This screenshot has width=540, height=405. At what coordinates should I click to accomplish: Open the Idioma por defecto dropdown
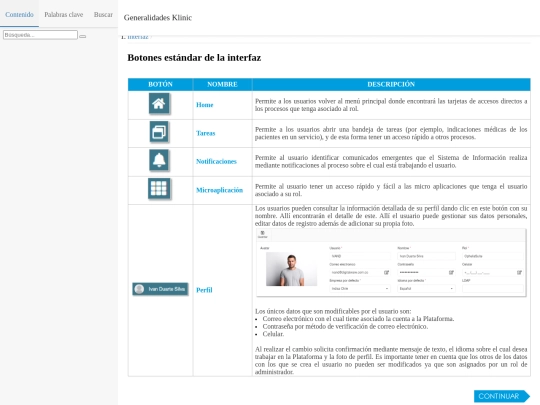click(x=426, y=289)
